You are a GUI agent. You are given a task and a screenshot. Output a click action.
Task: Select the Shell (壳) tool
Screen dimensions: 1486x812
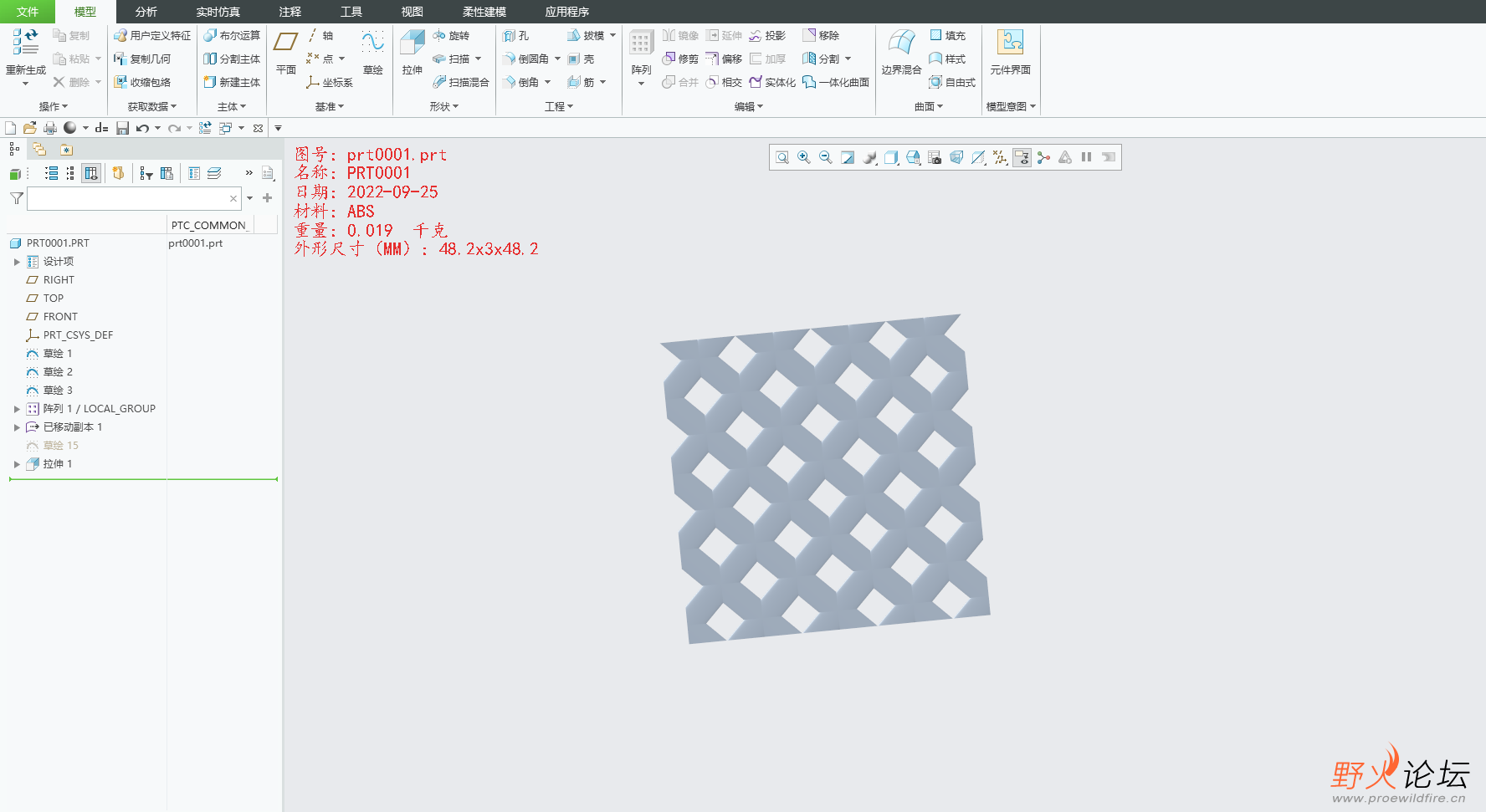[x=582, y=59]
